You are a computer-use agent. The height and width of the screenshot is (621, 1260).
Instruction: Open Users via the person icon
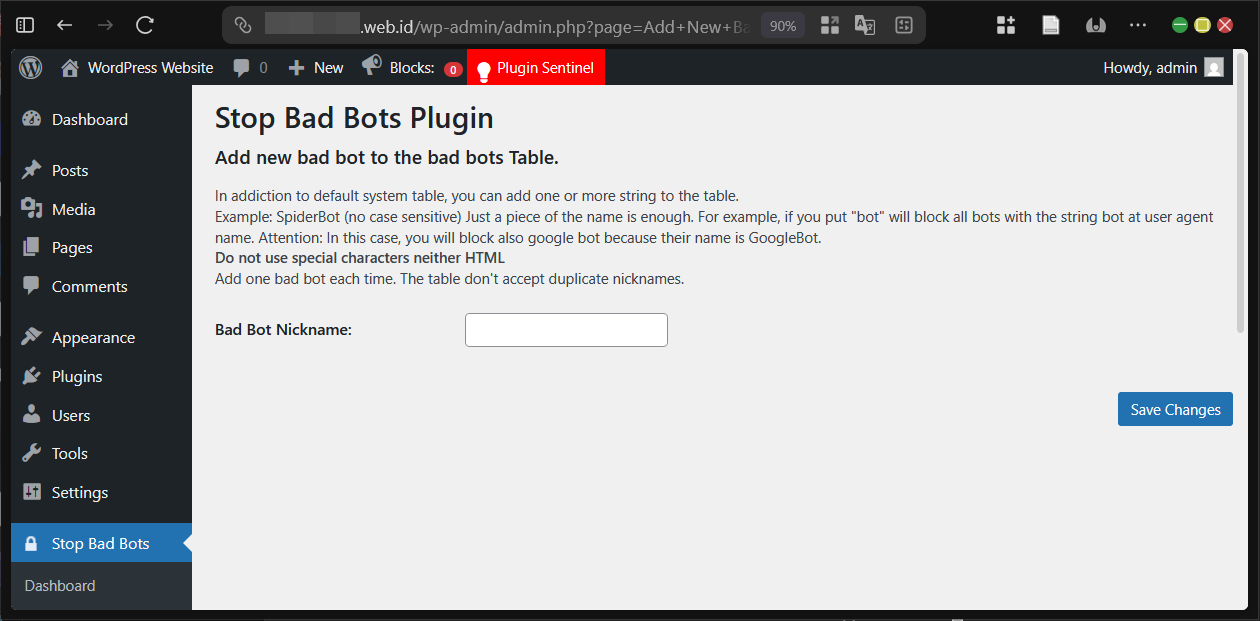[x=29, y=414]
